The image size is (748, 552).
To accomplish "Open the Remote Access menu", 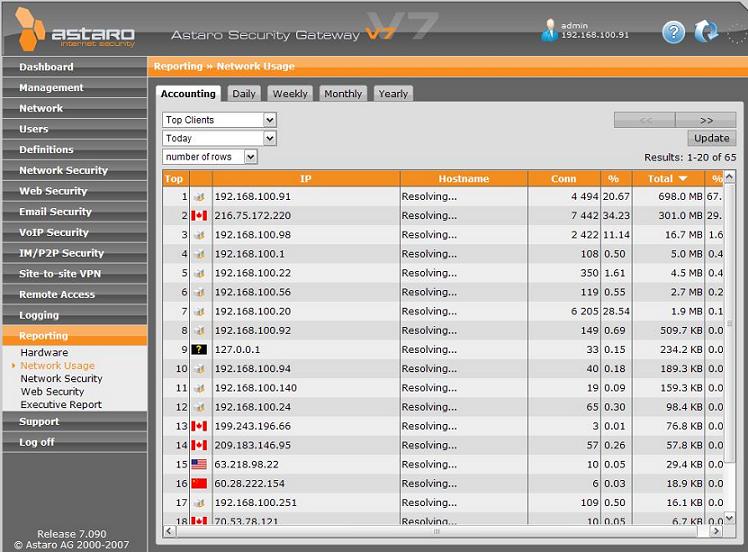I will click(x=75, y=294).
